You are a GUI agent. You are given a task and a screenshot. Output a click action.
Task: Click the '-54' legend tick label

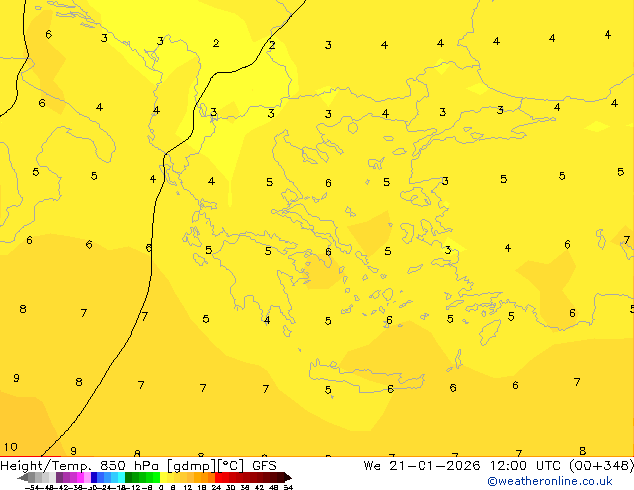coord(32,487)
